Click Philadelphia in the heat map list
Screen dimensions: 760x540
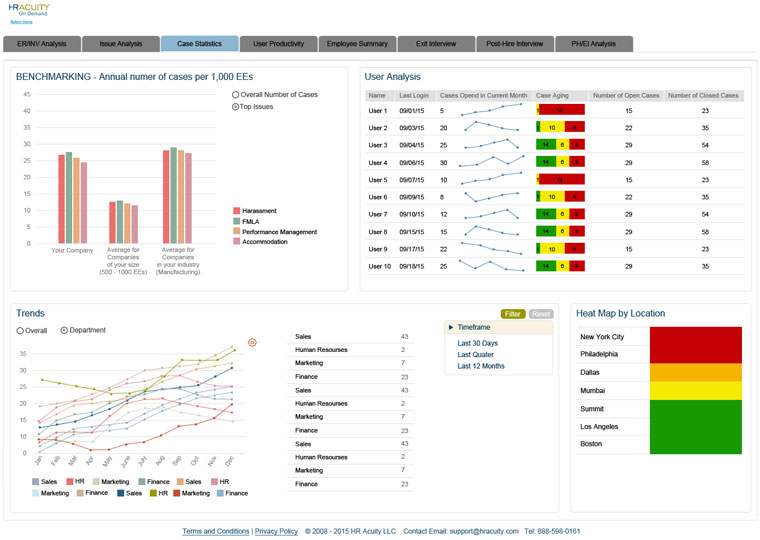point(599,354)
